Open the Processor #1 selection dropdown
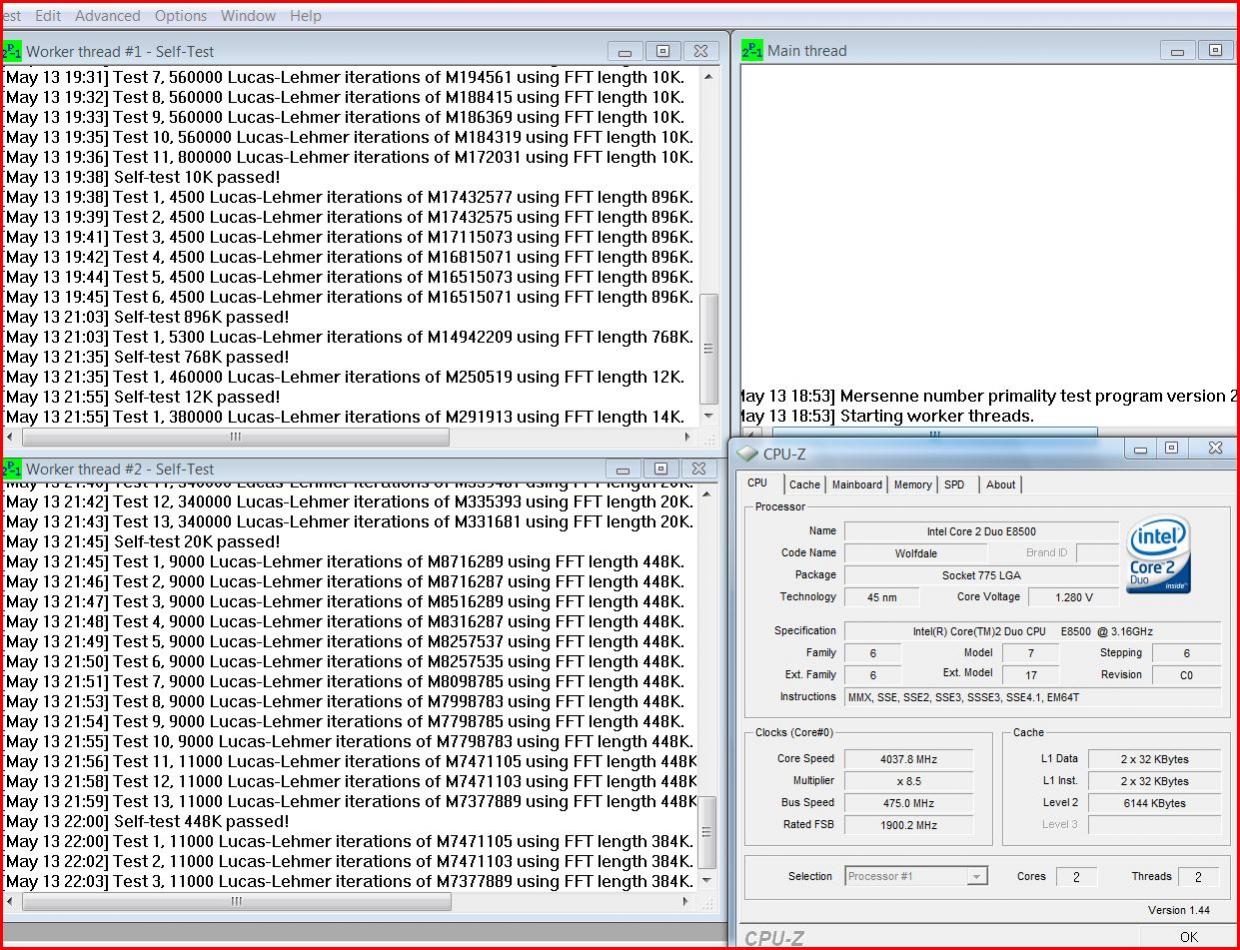1240x950 pixels. click(x=916, y=876)
